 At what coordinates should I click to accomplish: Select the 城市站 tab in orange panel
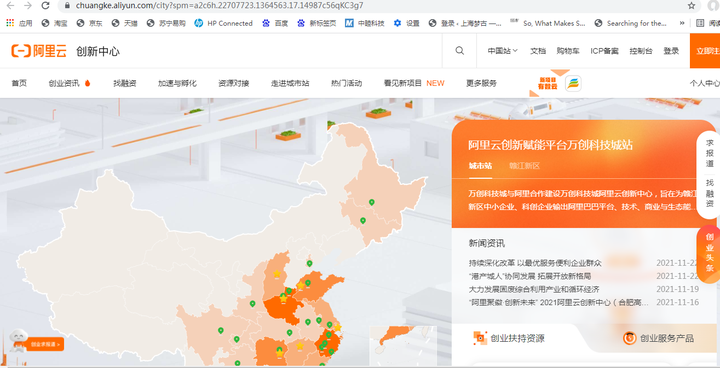pyautogui.click(x=480, y=166)
